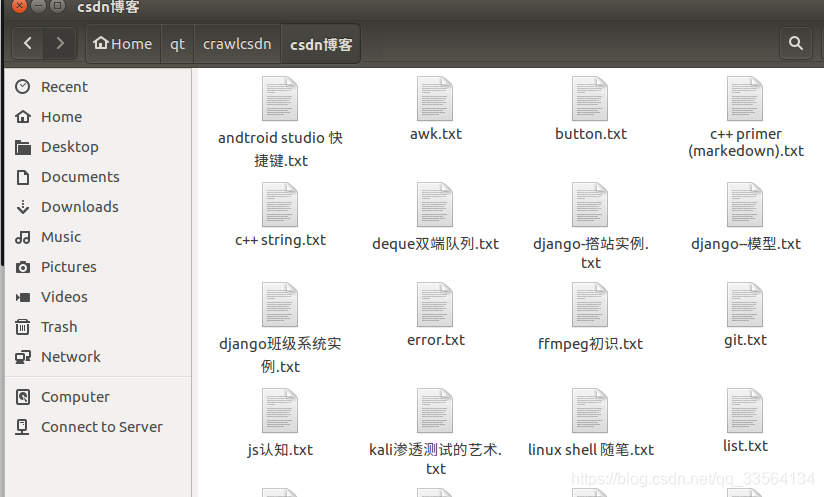
Task: Select the deque双端队列.txt file icon
Action: 435,205
